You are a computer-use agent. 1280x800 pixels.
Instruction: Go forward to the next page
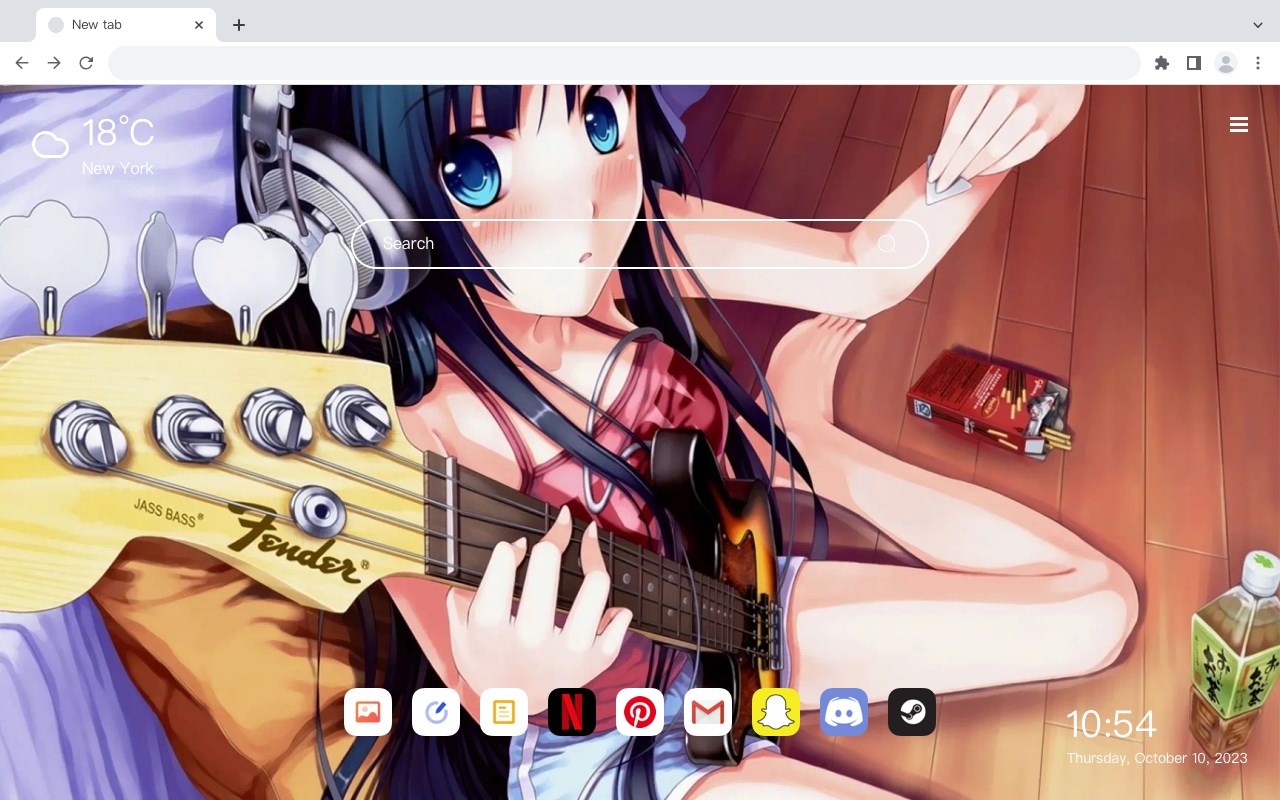[54, 63]
